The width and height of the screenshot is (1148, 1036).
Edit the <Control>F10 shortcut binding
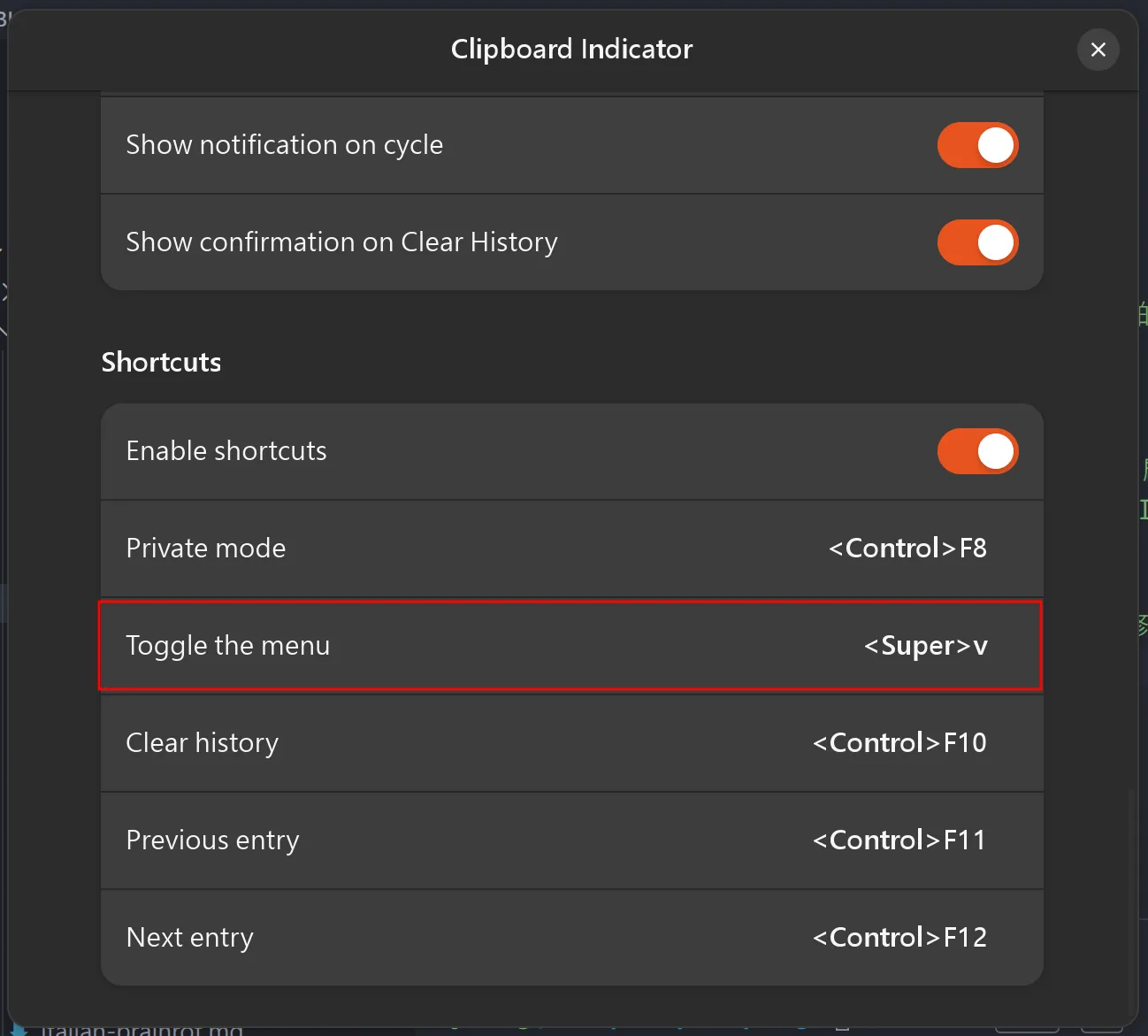899,743
